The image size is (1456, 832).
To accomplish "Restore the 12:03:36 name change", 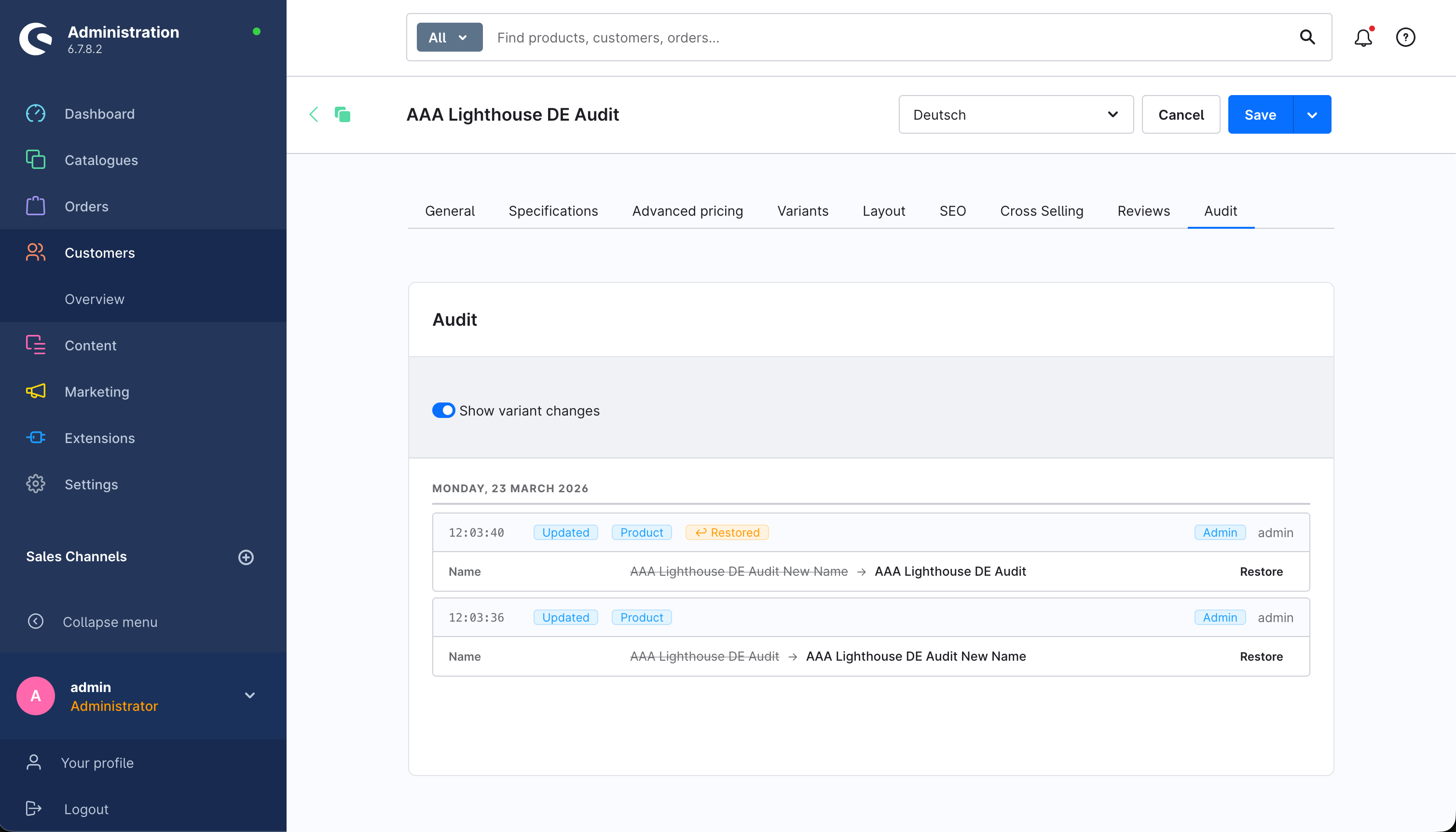I will click(x=1261, y=656).
